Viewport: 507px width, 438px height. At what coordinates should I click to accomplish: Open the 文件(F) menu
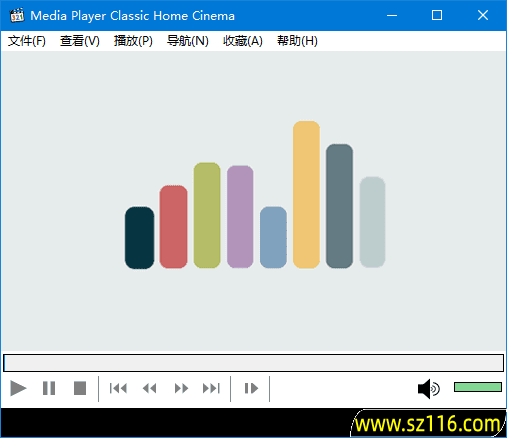coord(27,41)
